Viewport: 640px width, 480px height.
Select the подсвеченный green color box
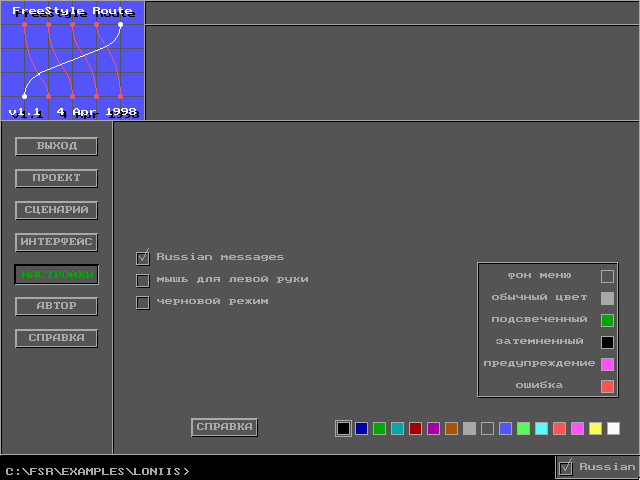point(607,320)
